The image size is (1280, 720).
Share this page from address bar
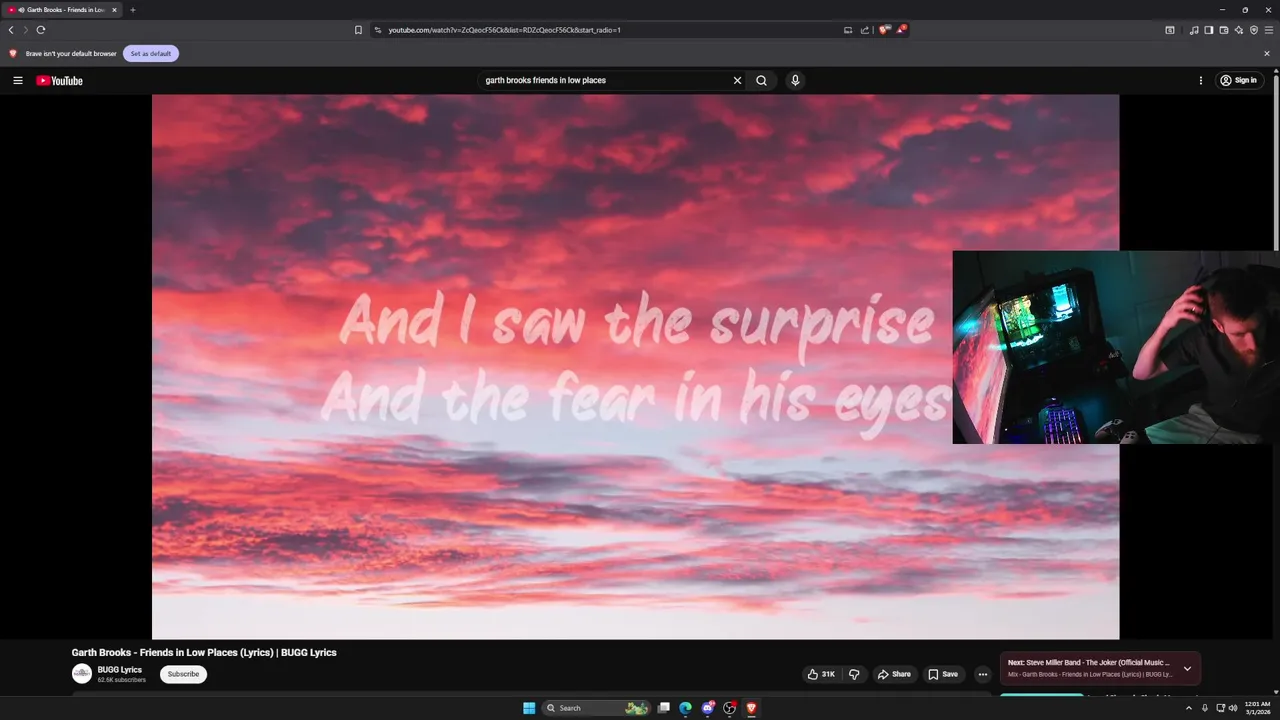click(864, 30)
